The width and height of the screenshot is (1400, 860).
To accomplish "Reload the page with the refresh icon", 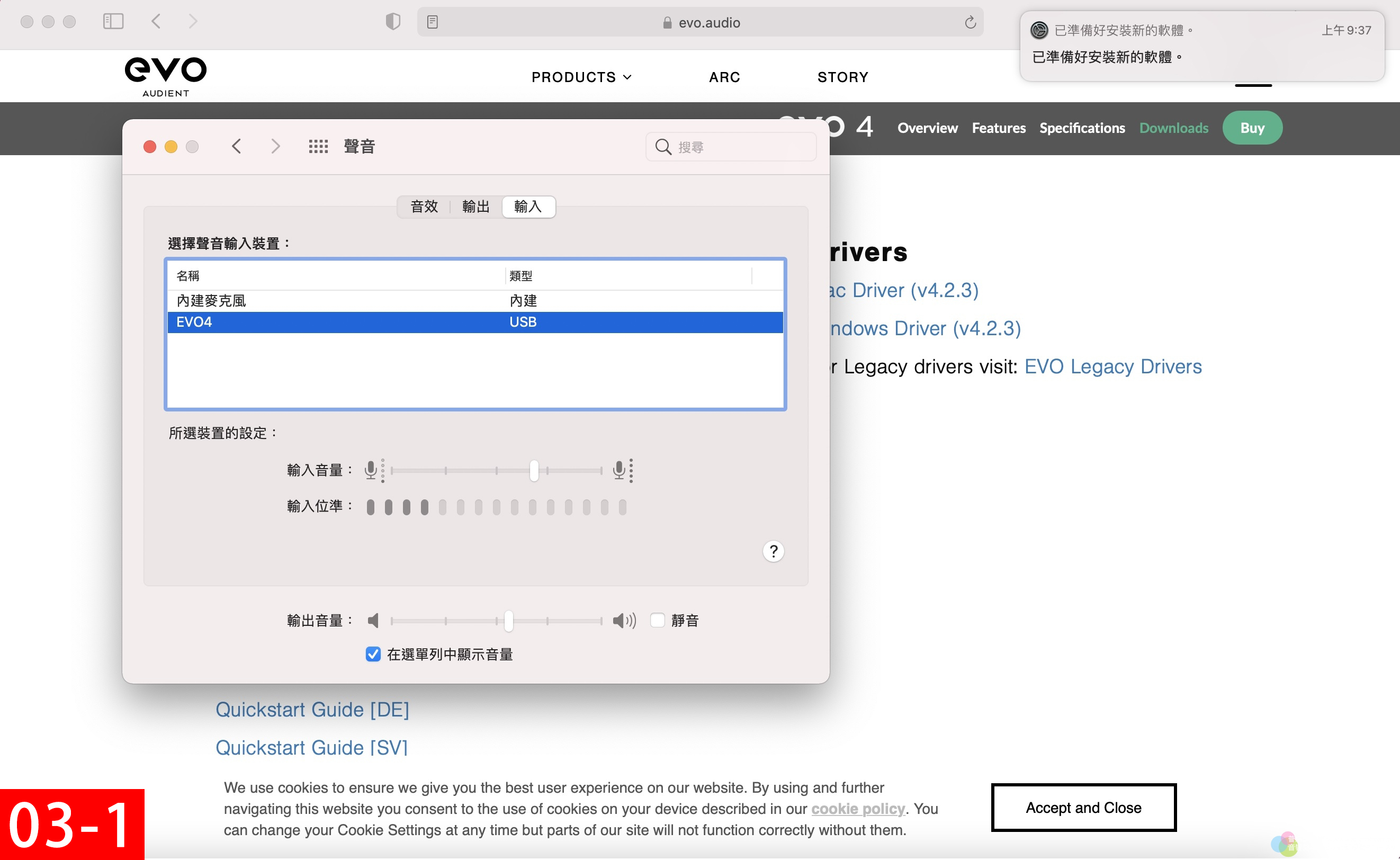I will 970,22.
